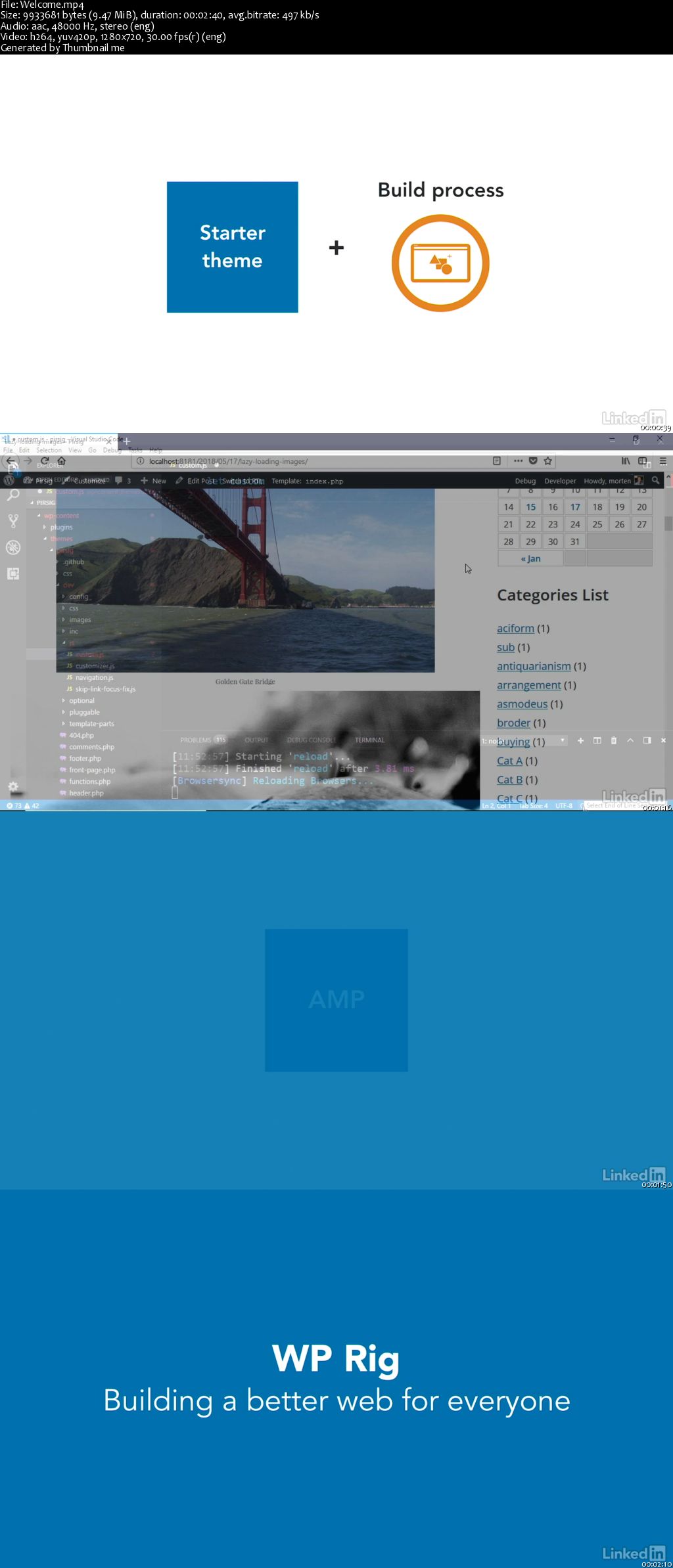
Task: Switch to the TERMINAL tab
Action: click(369, 740)
